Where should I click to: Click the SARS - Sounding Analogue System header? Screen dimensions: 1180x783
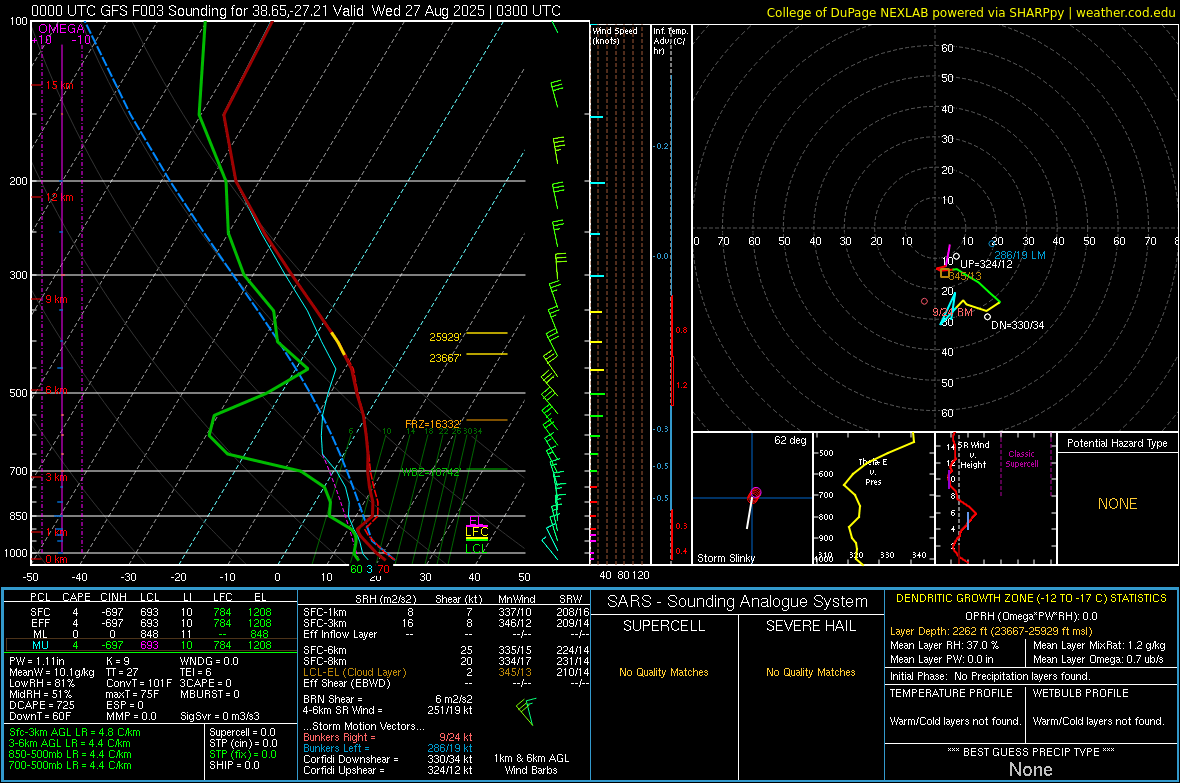[x=738, y=602]
